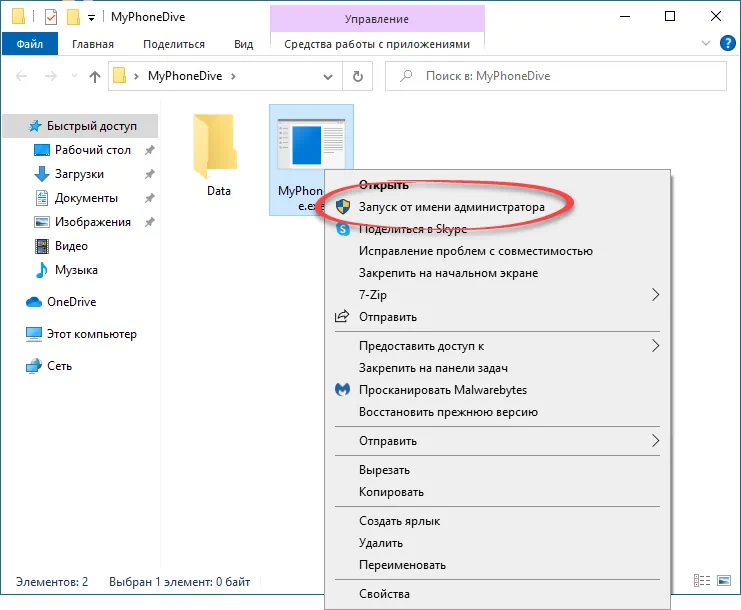Refresh the MyPhoneDive folder view

(358, 76)
